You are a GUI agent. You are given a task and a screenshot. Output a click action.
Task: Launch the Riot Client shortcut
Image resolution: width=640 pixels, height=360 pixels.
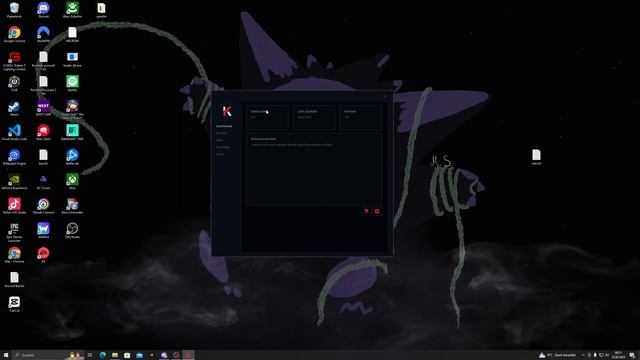43,132
